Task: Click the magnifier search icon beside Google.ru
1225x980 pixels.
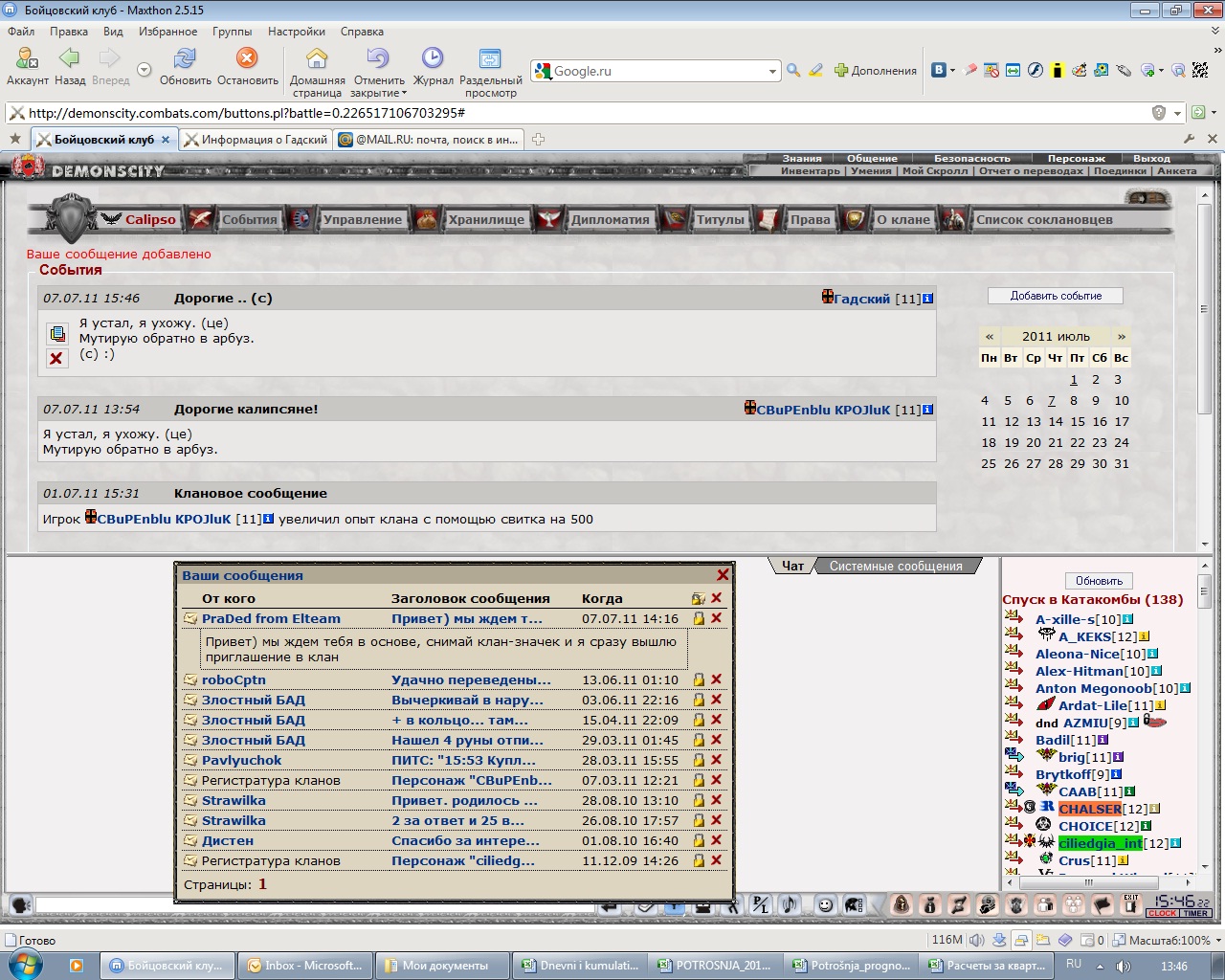Action: point(793,71)
